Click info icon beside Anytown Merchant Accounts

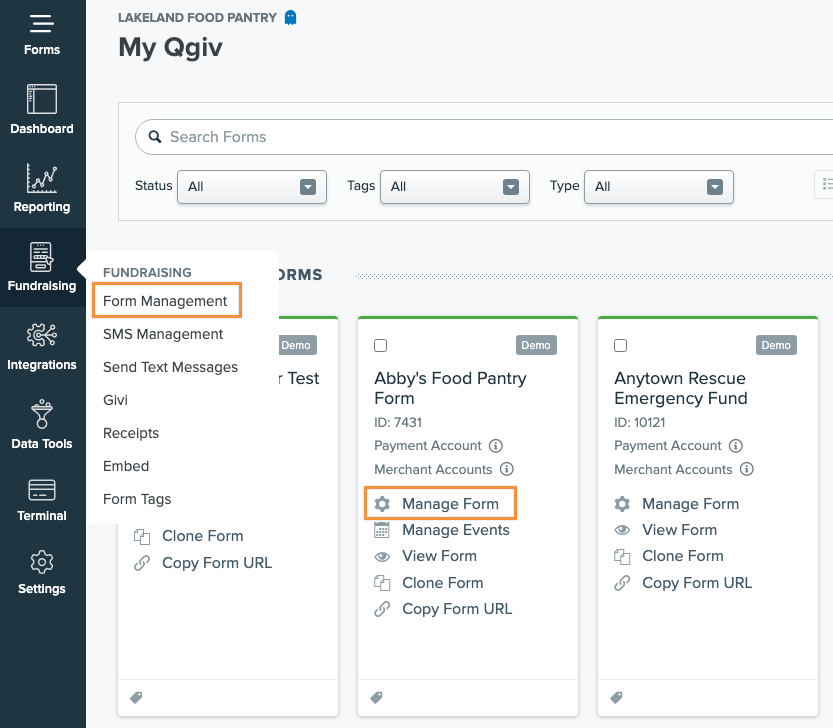coord(747,469)
